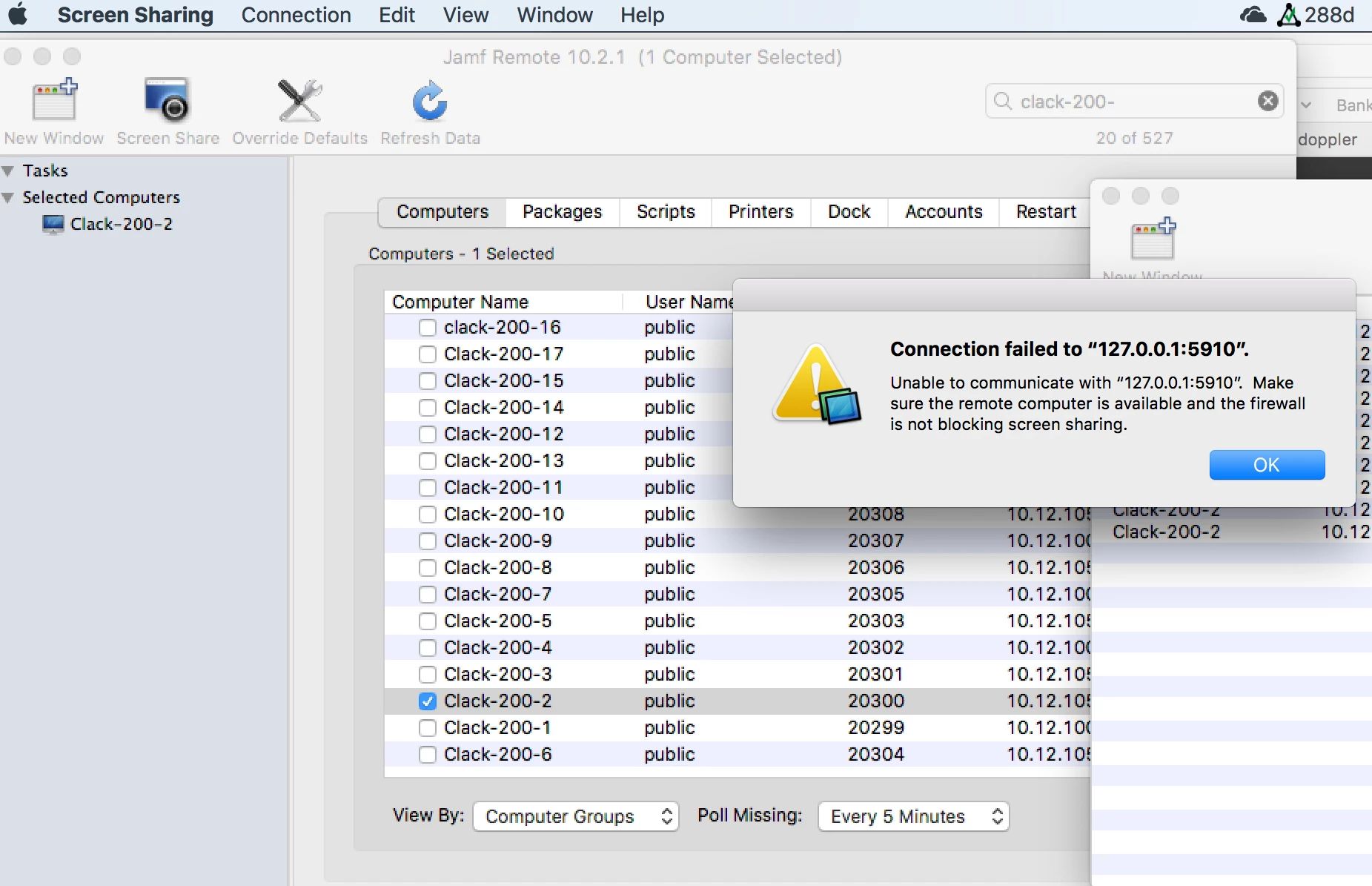Switch to the Restart tab
Image resolution: width=1372 pixels, height=886 pixels.
1045,212
